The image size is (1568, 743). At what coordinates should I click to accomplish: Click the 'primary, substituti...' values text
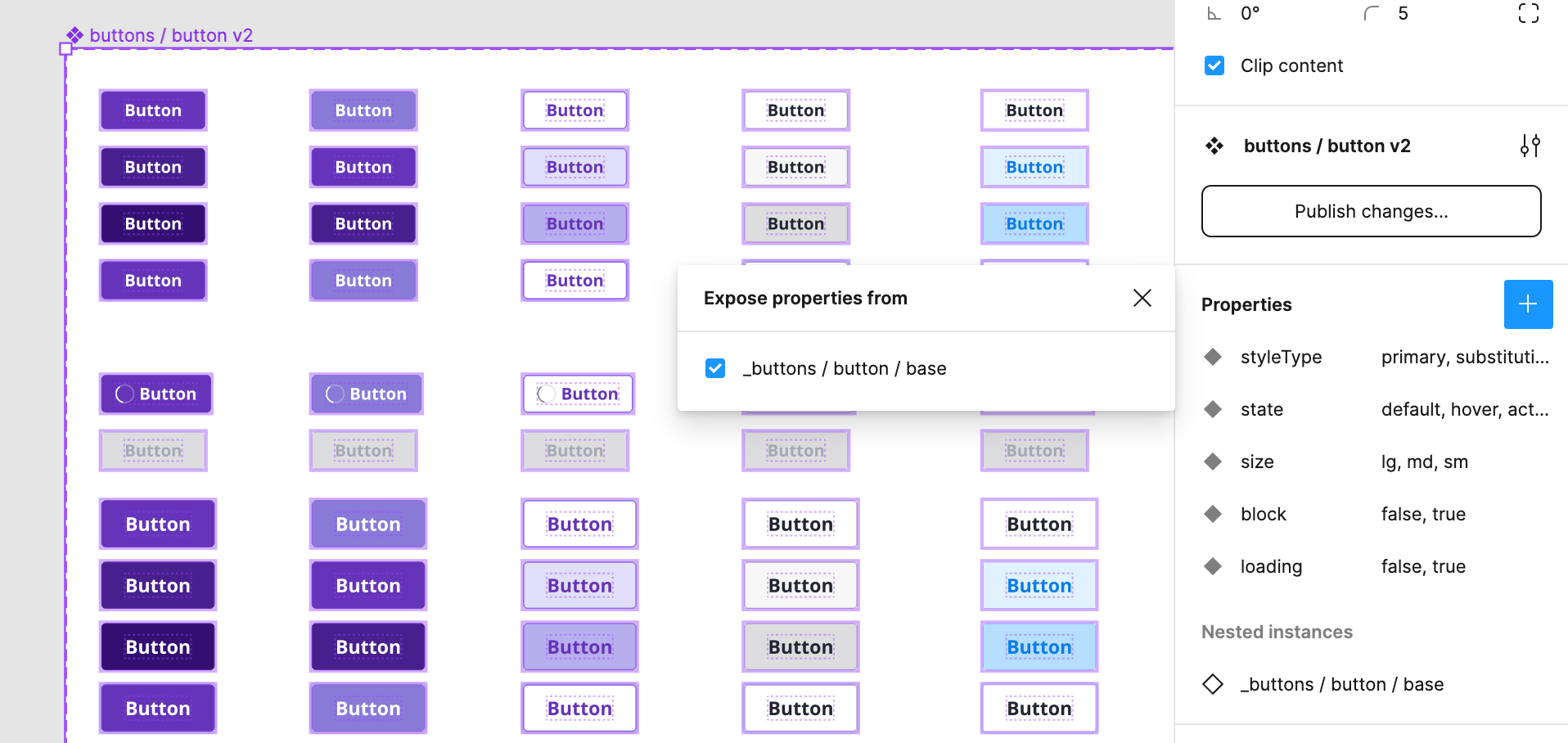coord(1465,357)
